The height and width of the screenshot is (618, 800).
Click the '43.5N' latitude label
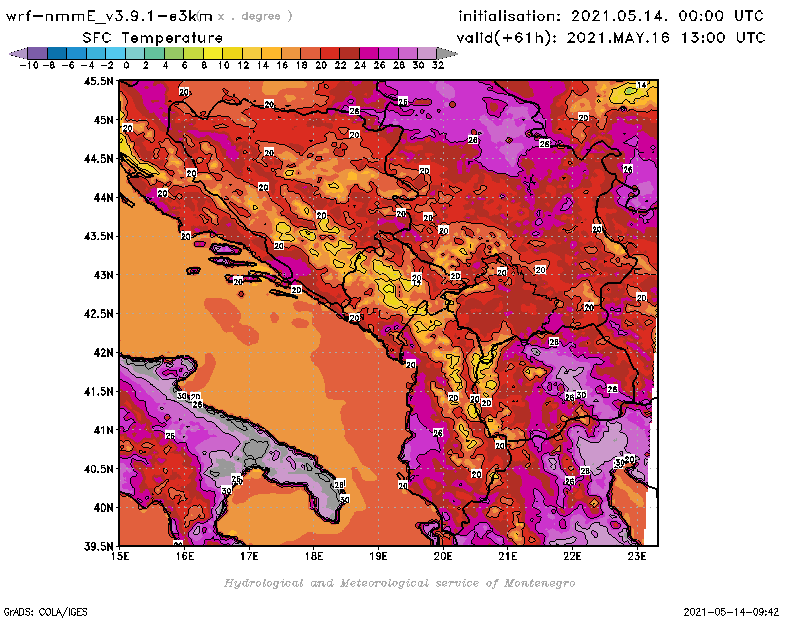click(98, 236)
